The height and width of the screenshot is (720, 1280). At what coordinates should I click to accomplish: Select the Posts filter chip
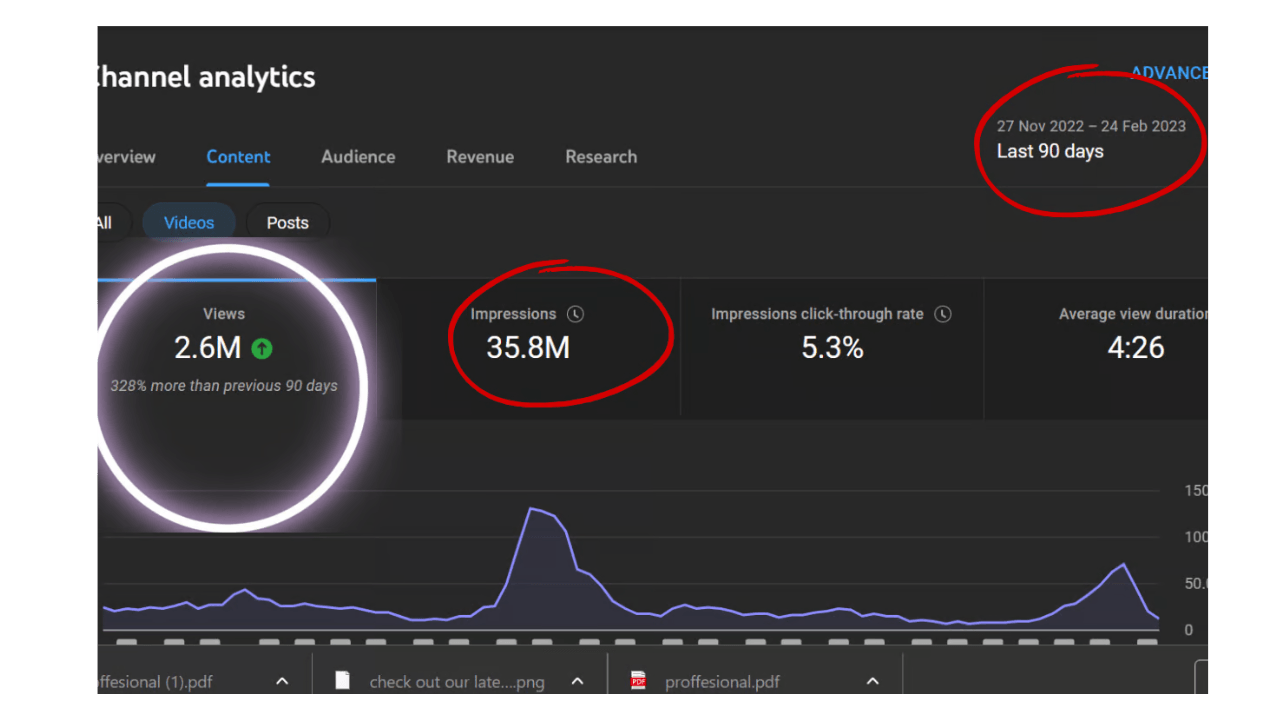pos(287,223)
